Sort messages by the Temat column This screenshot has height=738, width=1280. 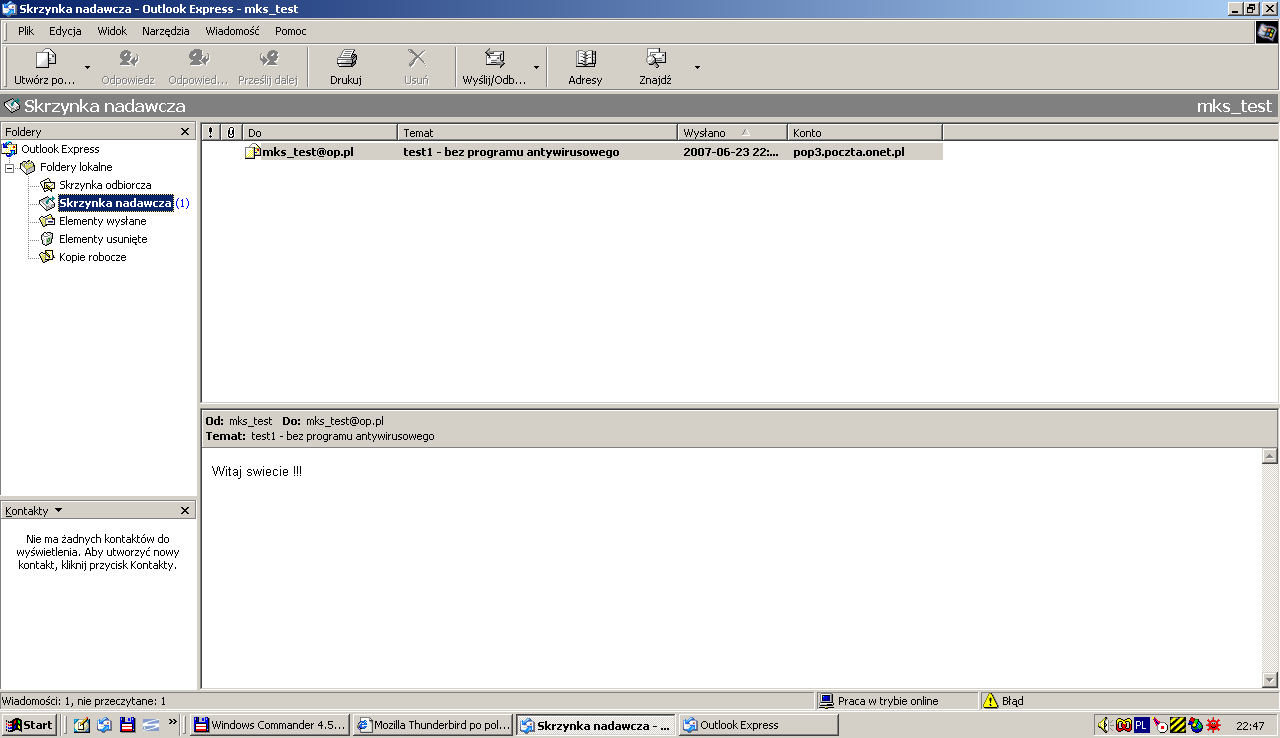538,132
